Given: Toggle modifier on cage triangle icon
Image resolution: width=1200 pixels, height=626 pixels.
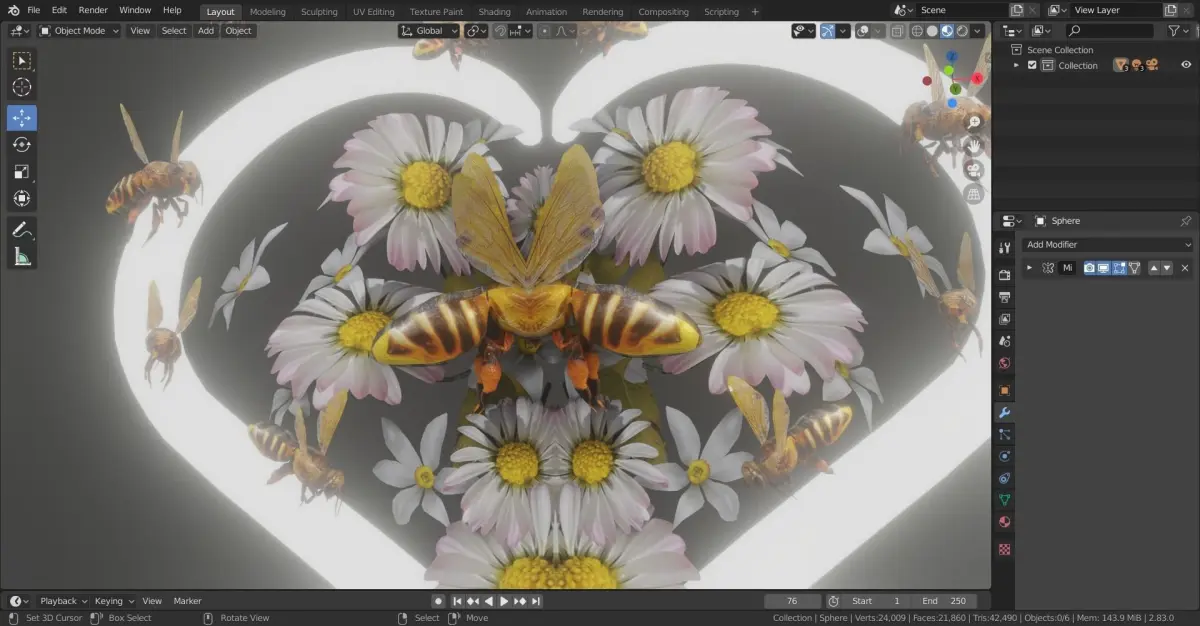Looking at the screenshot, I should click(x=1134, y=268).
